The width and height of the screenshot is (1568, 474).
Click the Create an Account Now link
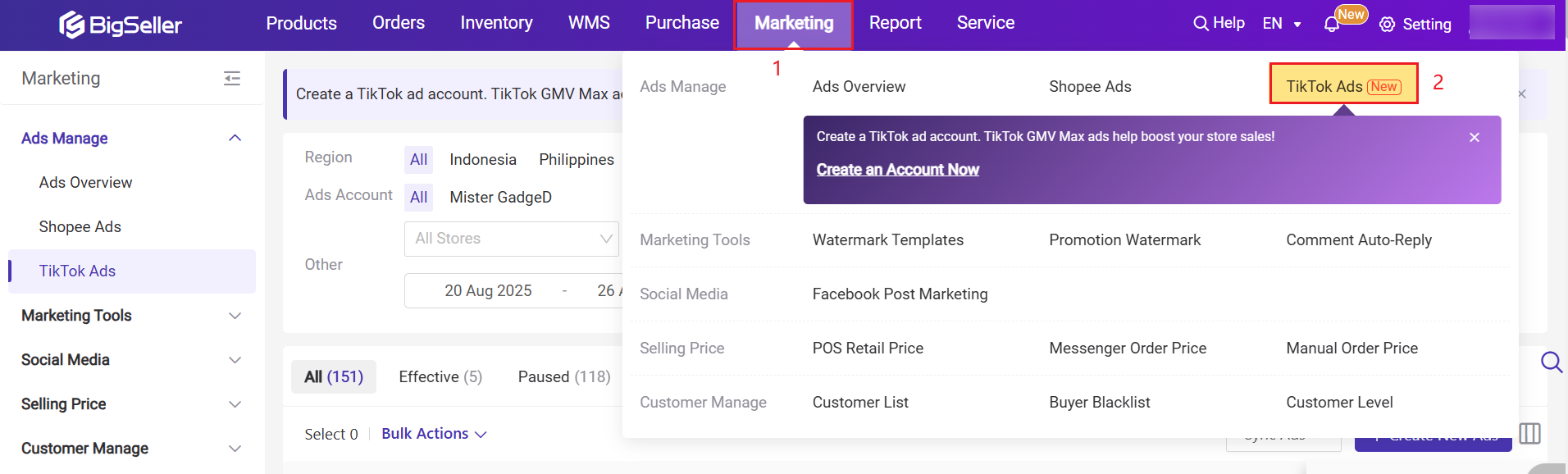coord(897,170)
